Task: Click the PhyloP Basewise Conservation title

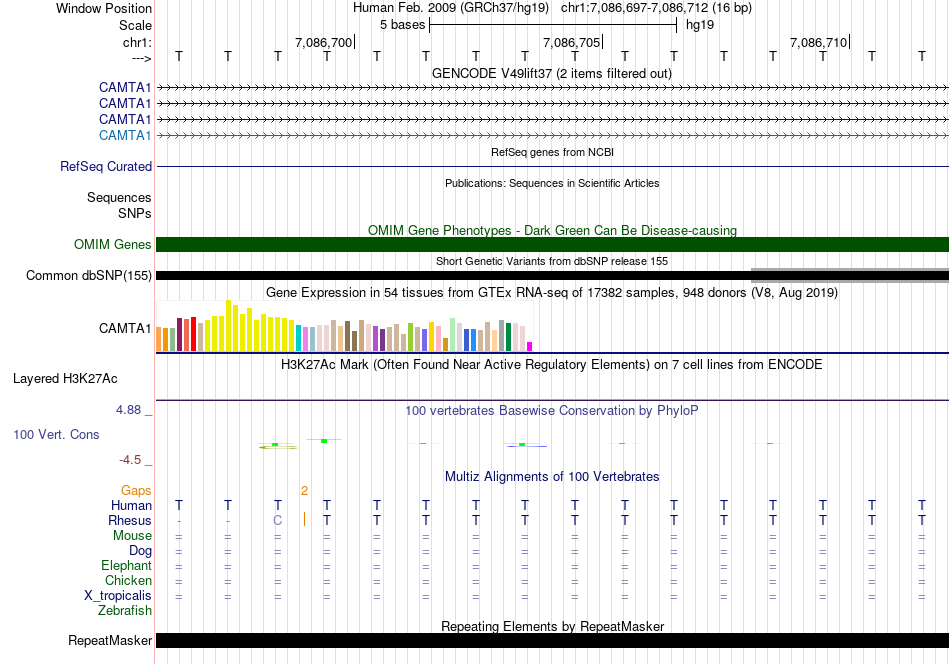Action: coord(552,410)
